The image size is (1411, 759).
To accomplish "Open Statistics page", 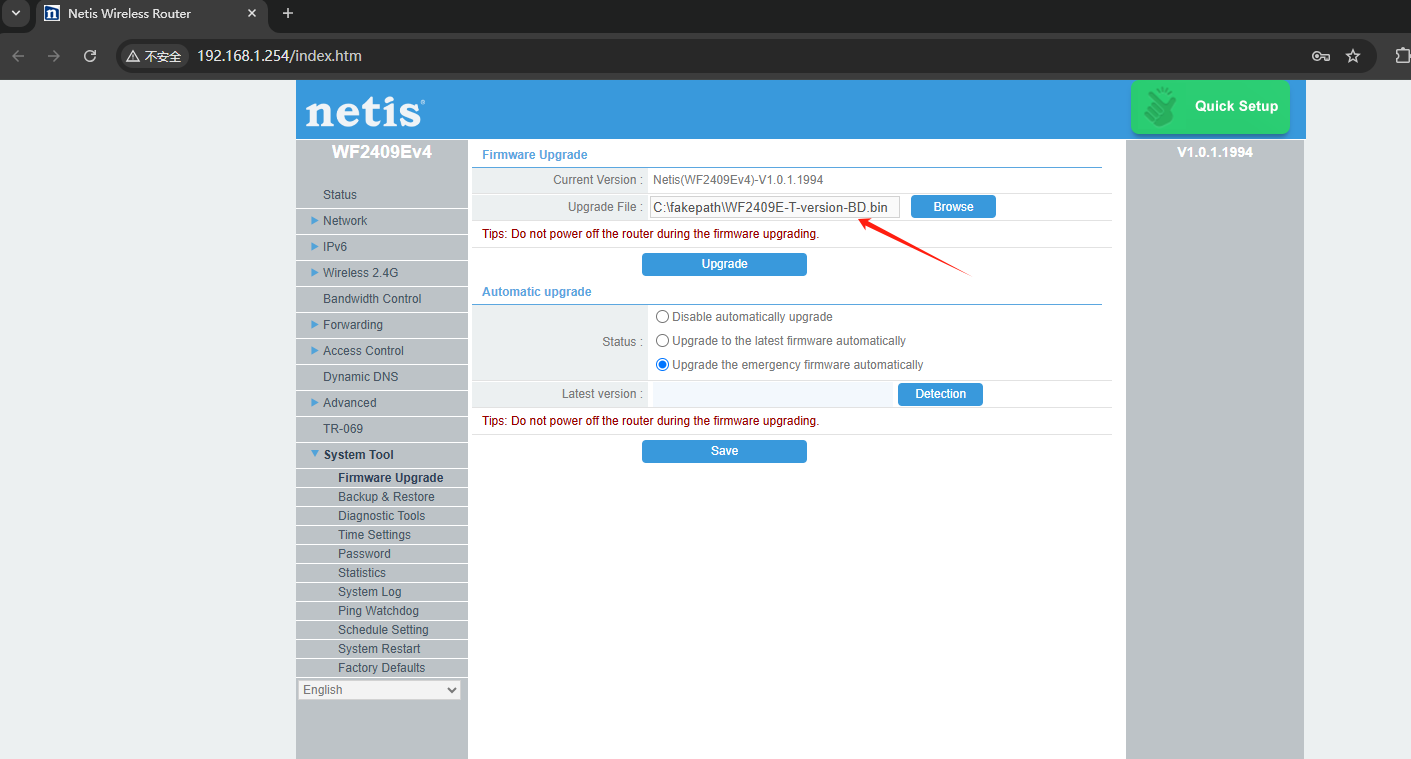I will (361, 573).
